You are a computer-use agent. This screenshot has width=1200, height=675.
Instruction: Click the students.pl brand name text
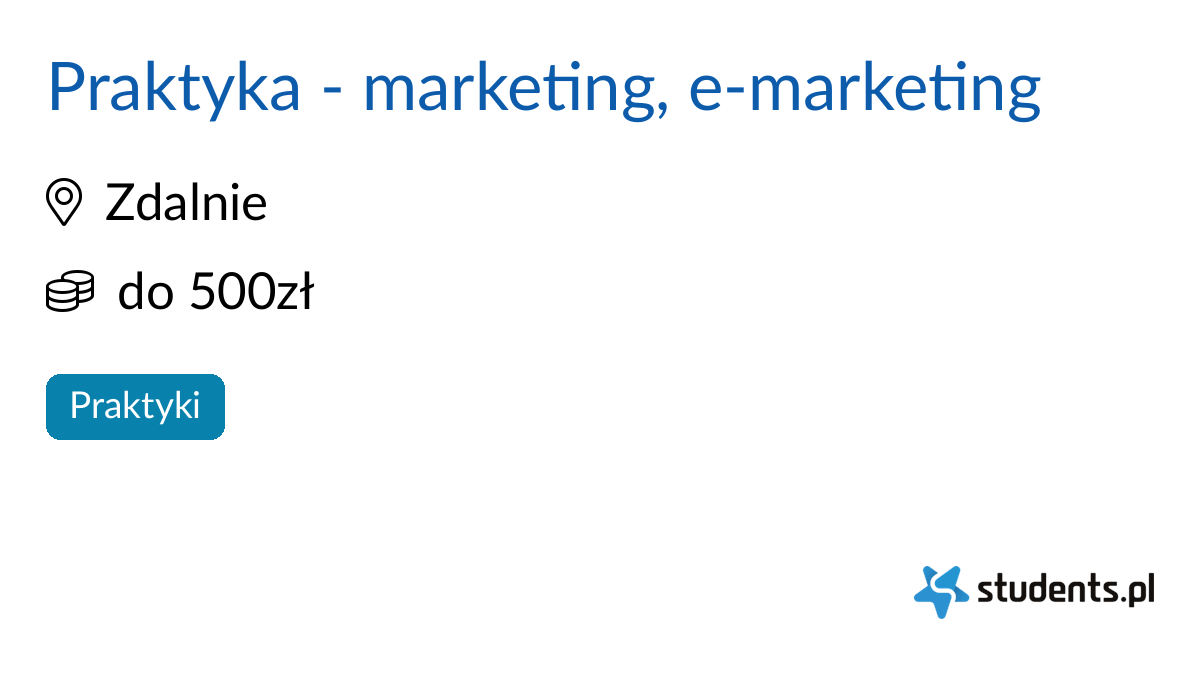click(x=1065, y=590)
